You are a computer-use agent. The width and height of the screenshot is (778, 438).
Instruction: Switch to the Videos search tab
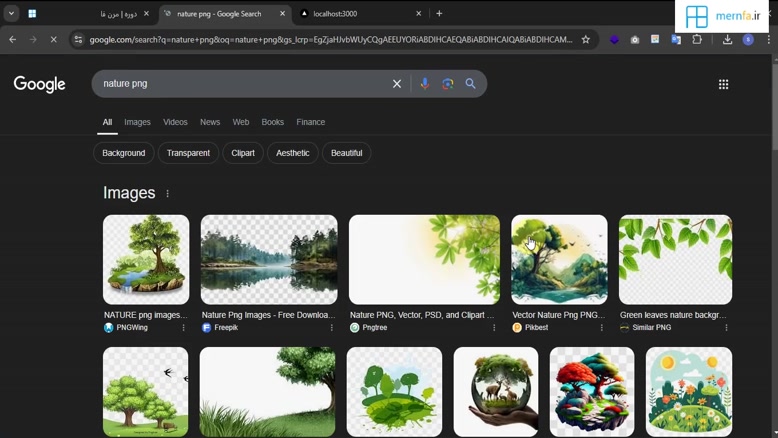(175, 122)
